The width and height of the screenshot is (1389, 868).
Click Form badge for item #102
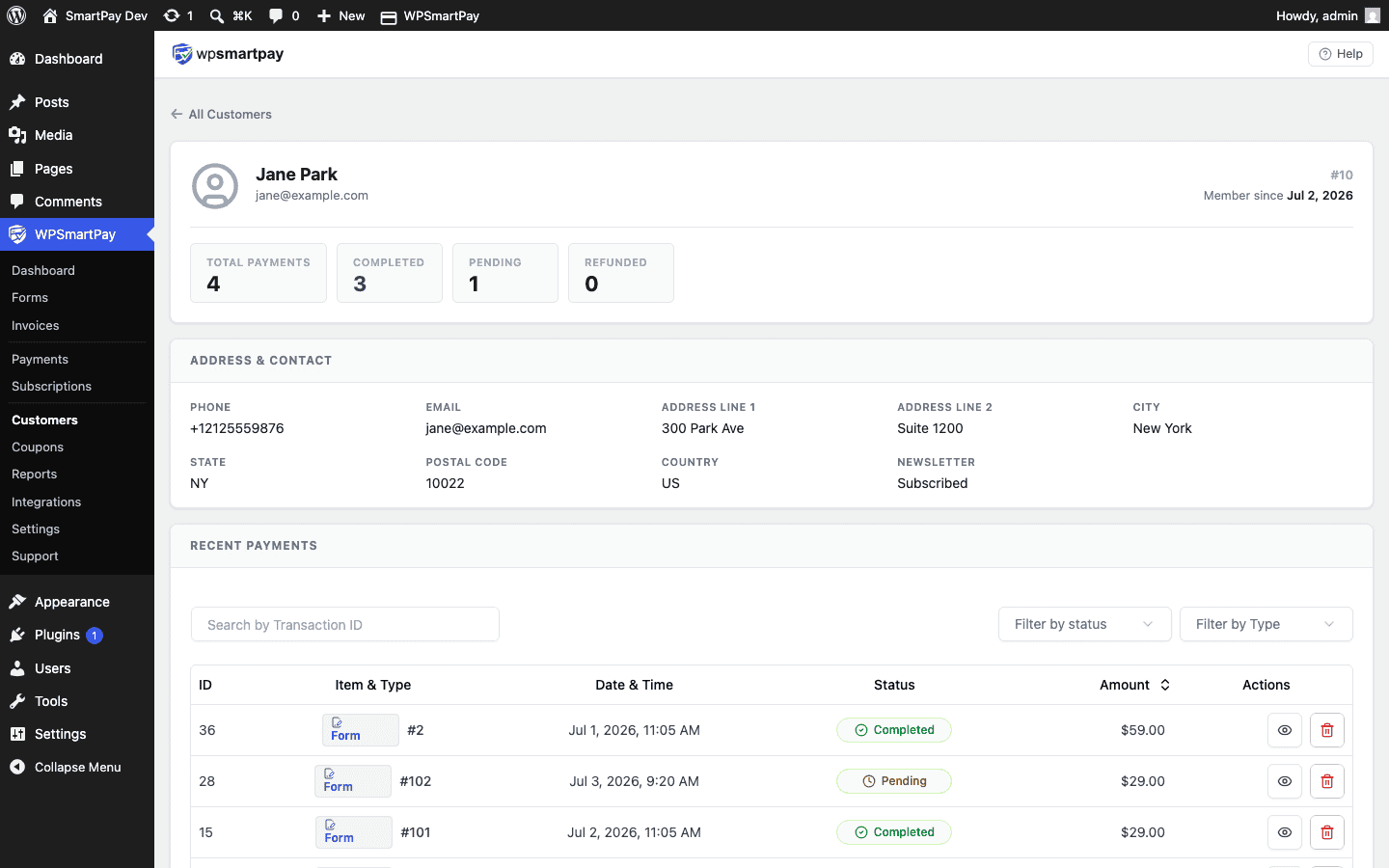point(353,781)
